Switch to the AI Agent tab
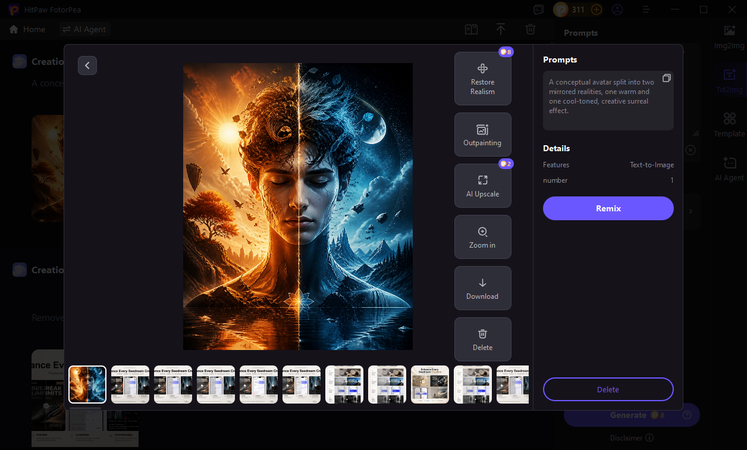This screenshot has width=747, height=450. tap(84, 30)
